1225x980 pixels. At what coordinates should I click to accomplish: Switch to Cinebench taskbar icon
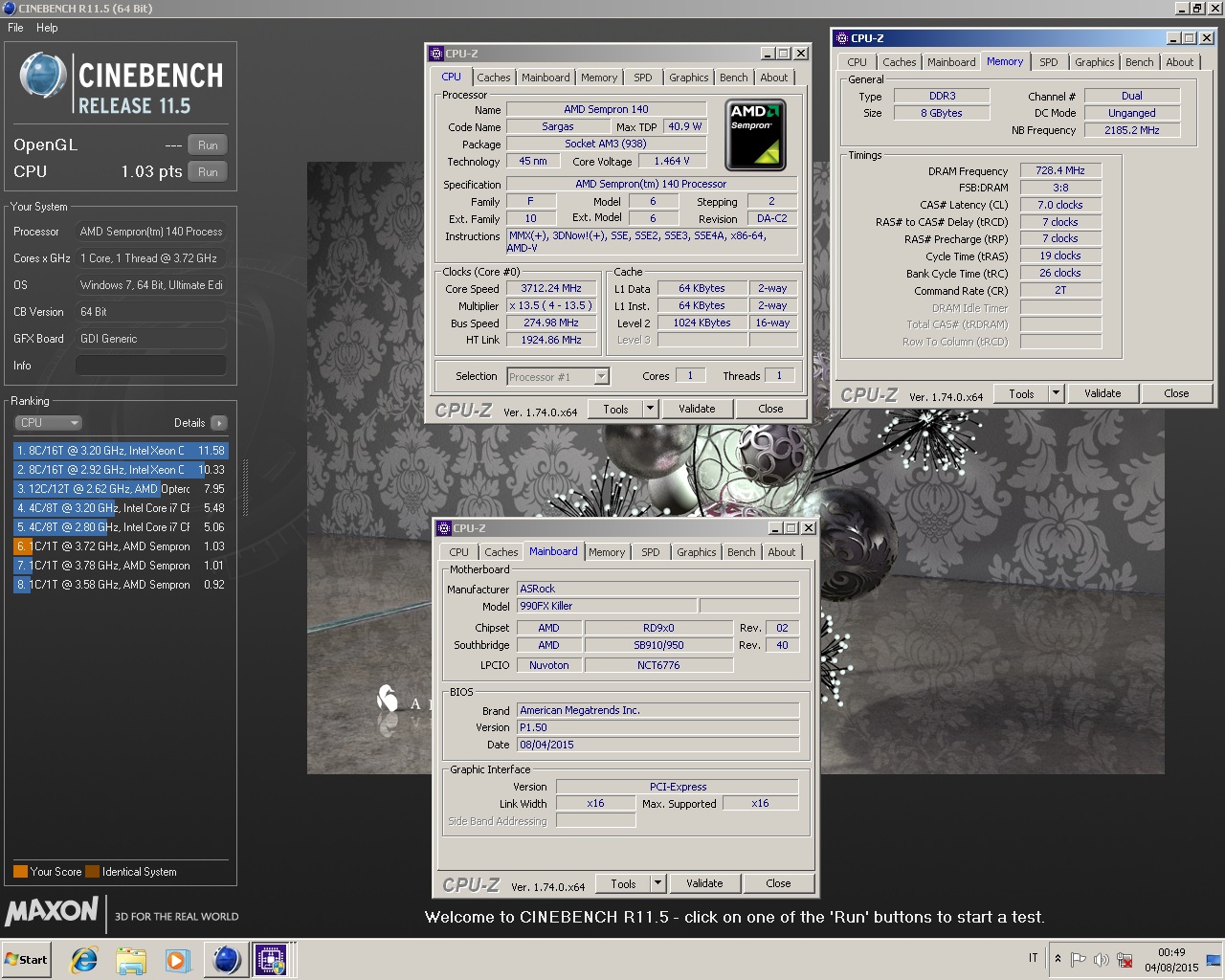pos(226,960)
